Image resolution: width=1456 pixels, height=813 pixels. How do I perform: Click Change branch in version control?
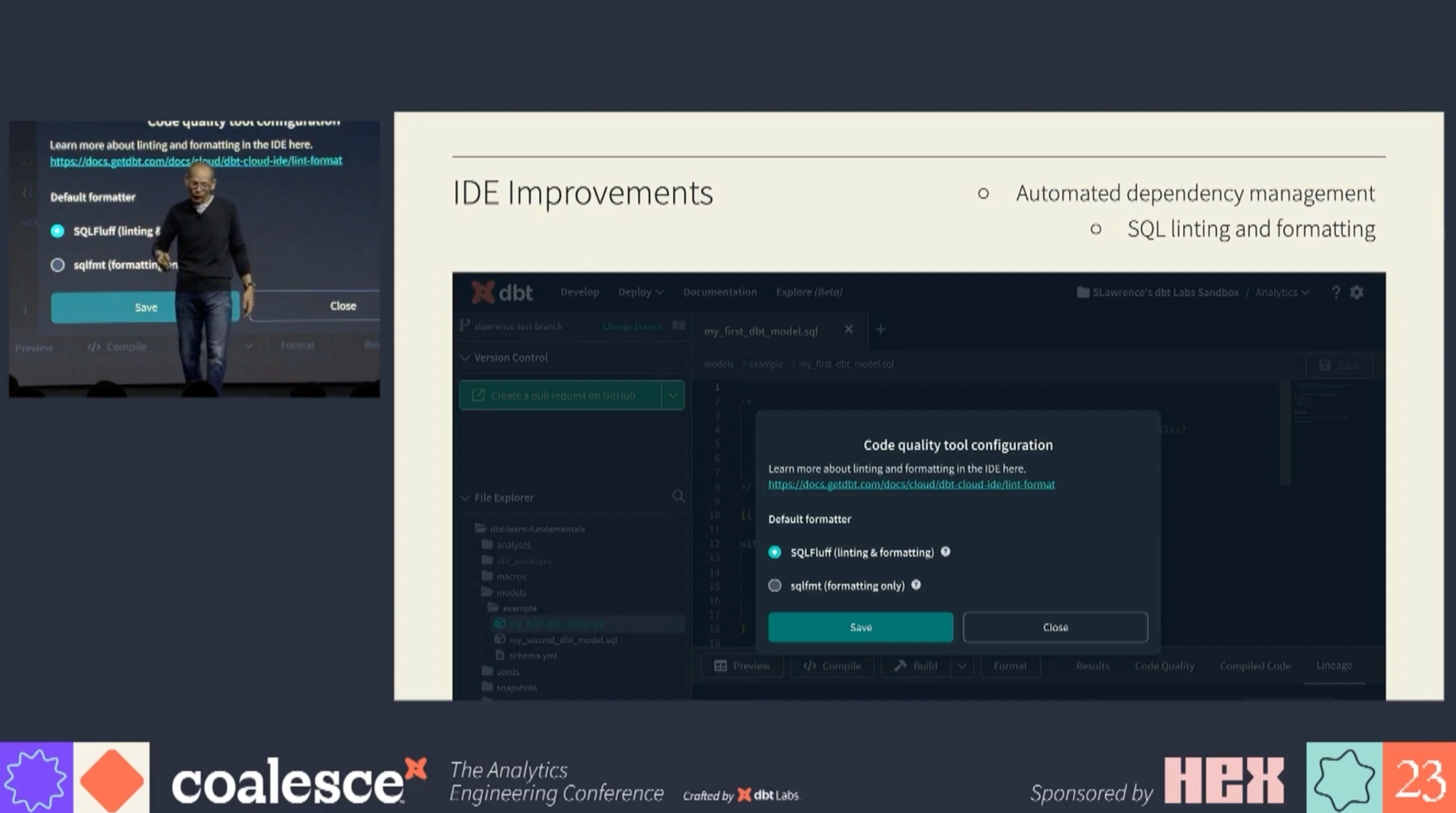click(631, 326)
